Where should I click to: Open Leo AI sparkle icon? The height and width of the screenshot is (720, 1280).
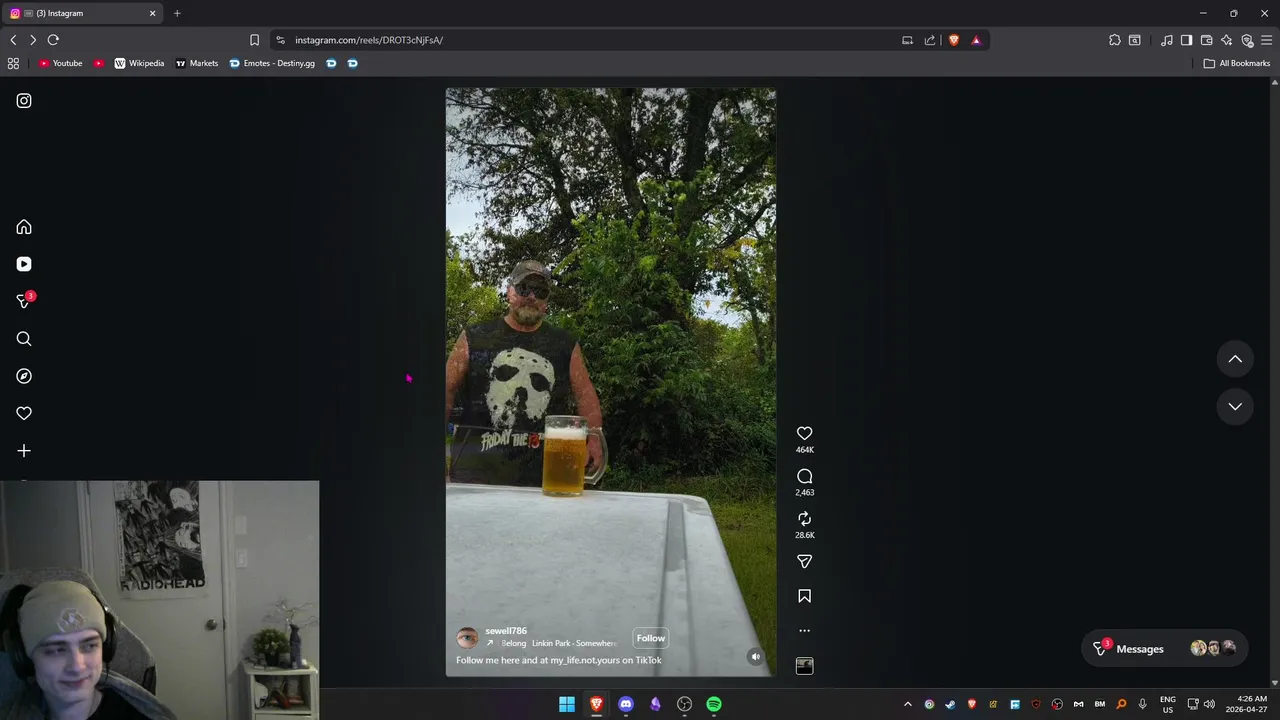pyautogui.click(x=1227, y=40)
